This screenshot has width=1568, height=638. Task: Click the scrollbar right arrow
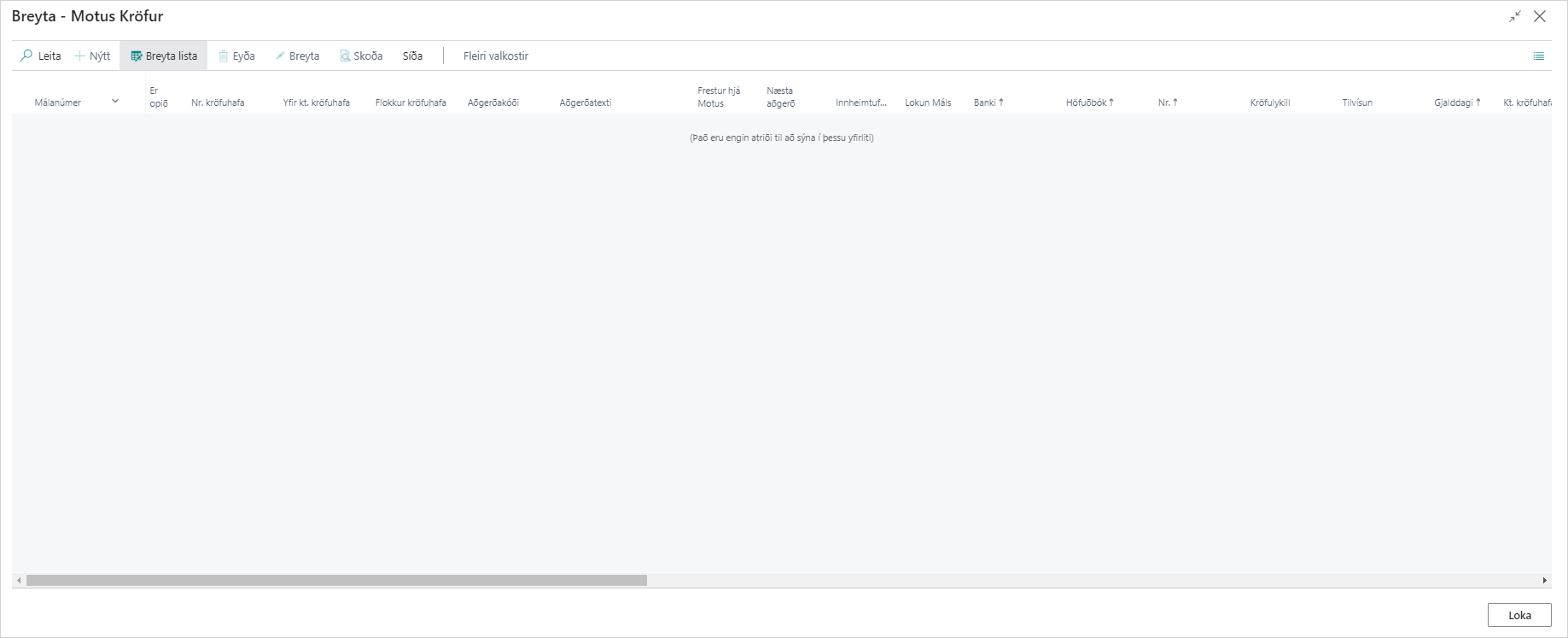point(1544,581)
